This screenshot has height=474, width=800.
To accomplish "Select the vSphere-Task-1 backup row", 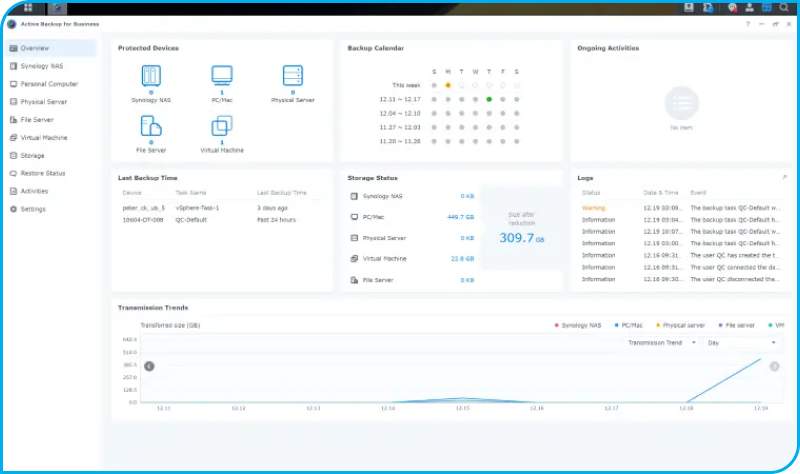I will [x=222, y=208].
